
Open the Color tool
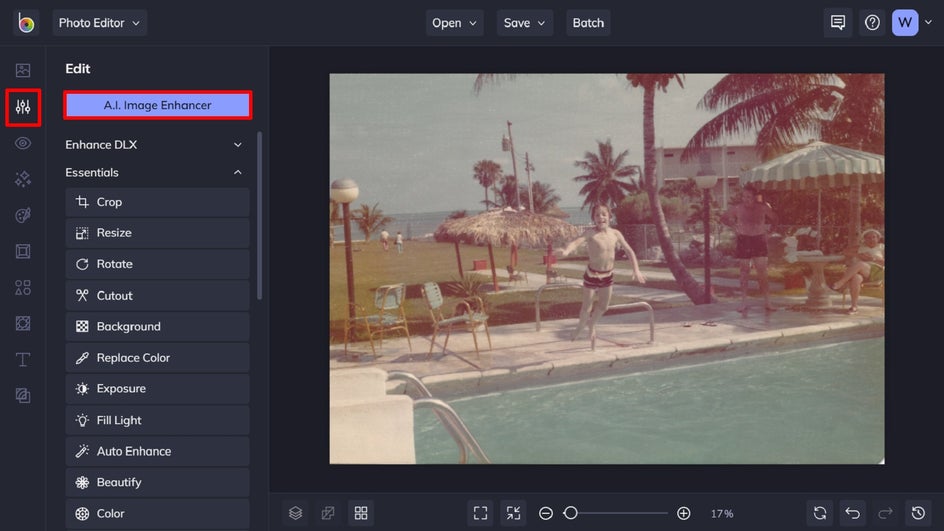(157, 514)
